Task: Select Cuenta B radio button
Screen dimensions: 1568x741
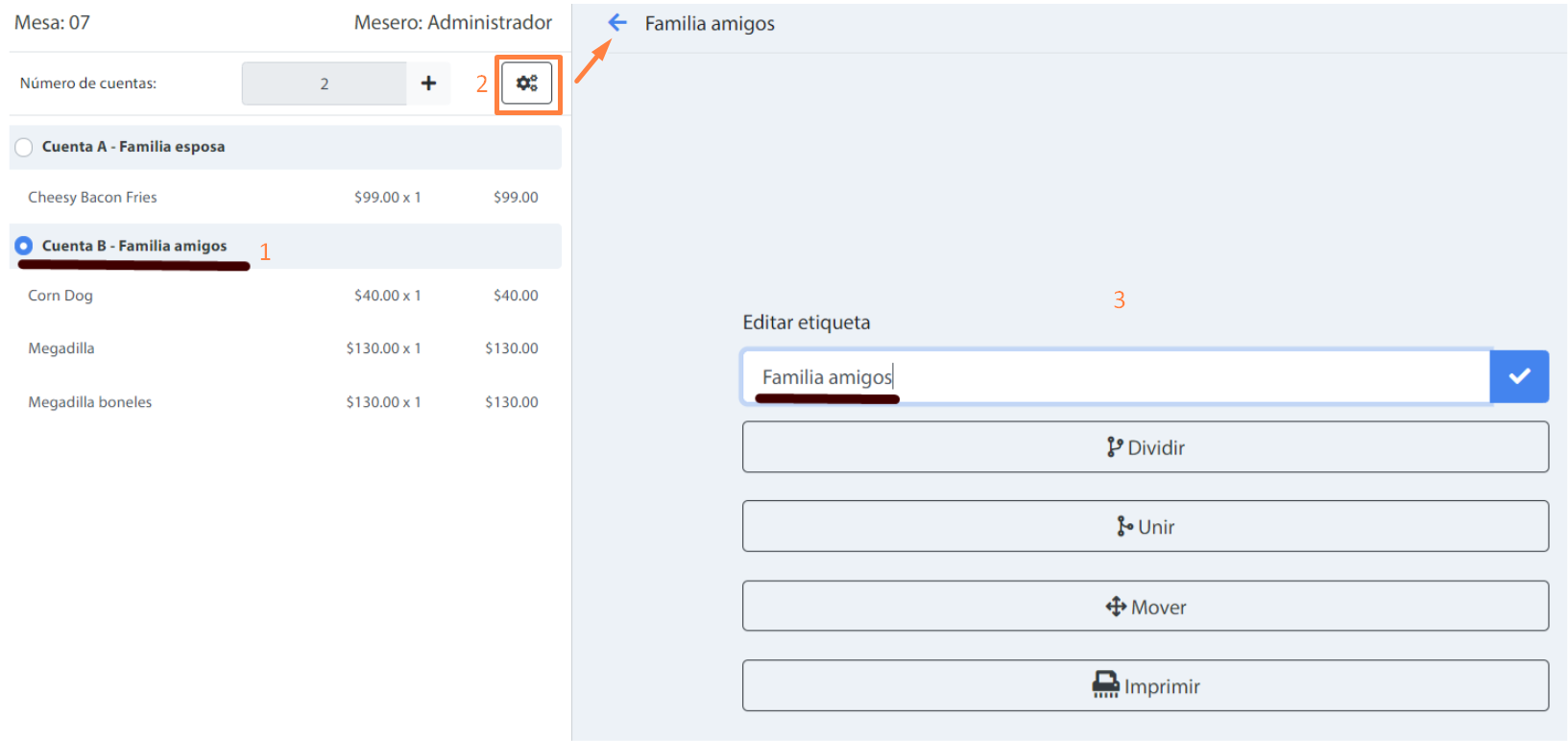Action: [24, 246]
